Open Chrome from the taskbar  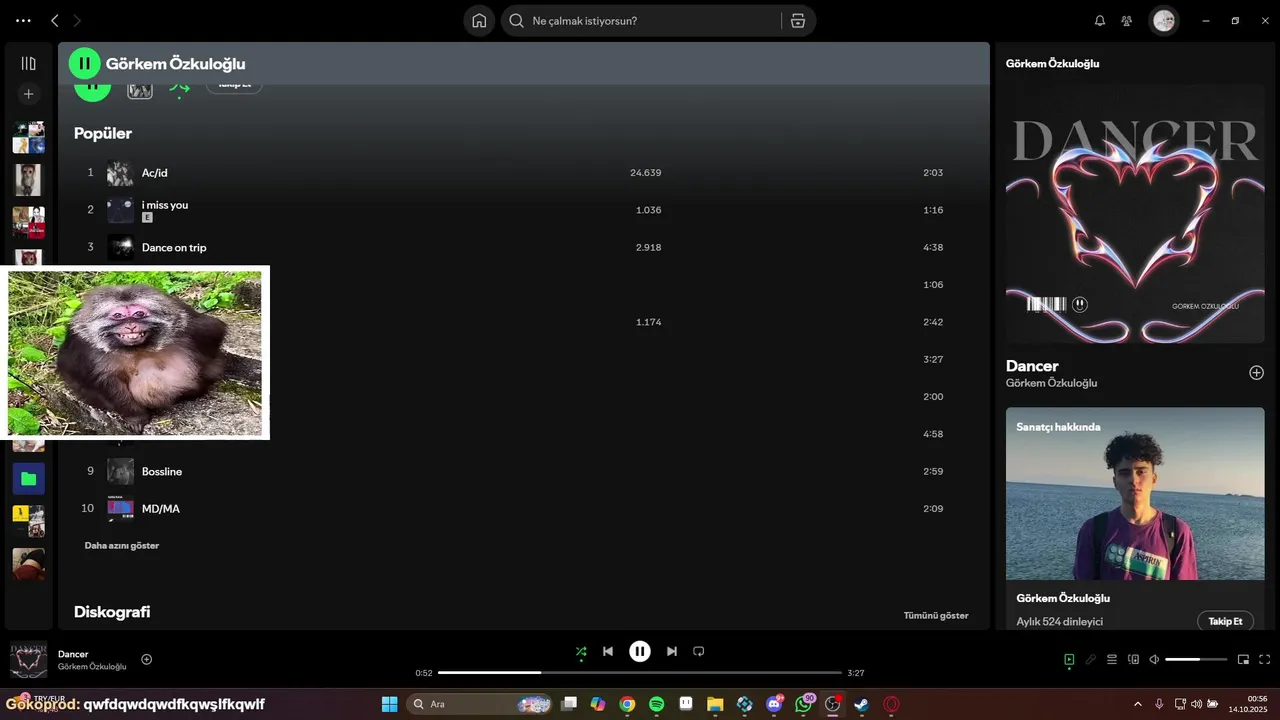(627, 704)
